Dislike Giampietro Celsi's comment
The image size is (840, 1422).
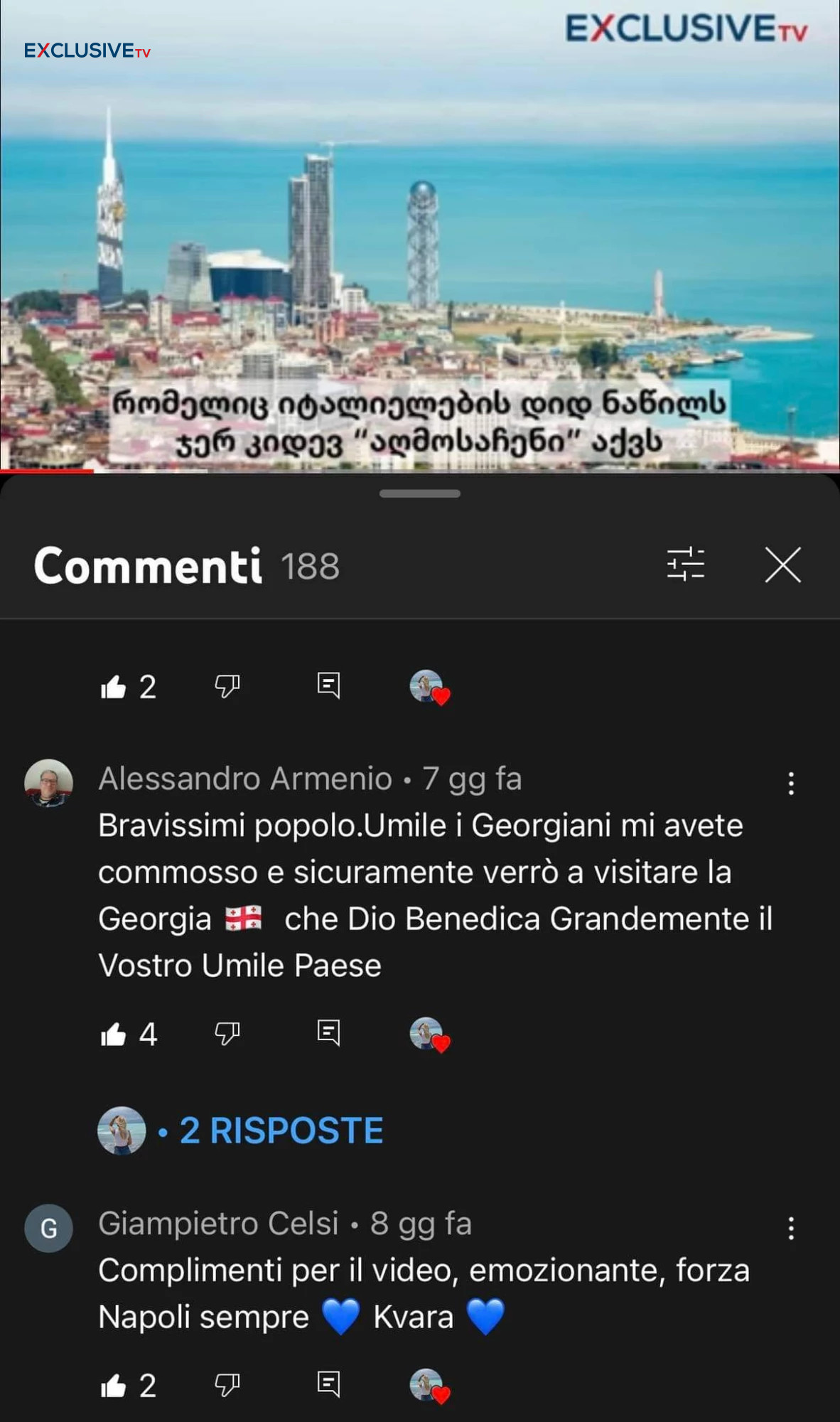pos(227,1385)
